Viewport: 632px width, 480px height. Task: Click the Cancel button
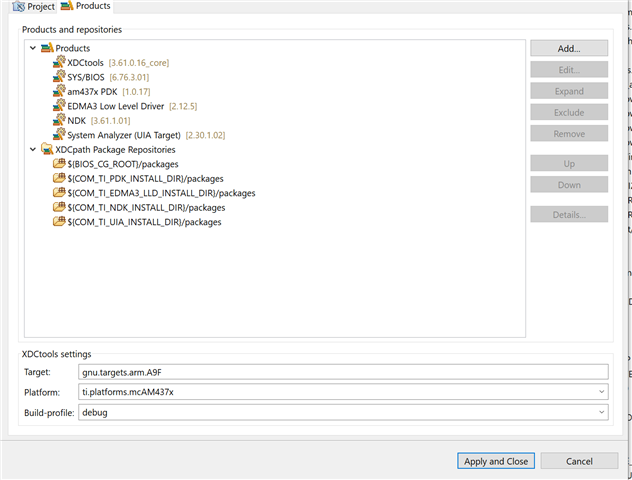pyautogui.click(x=579, y=461)
